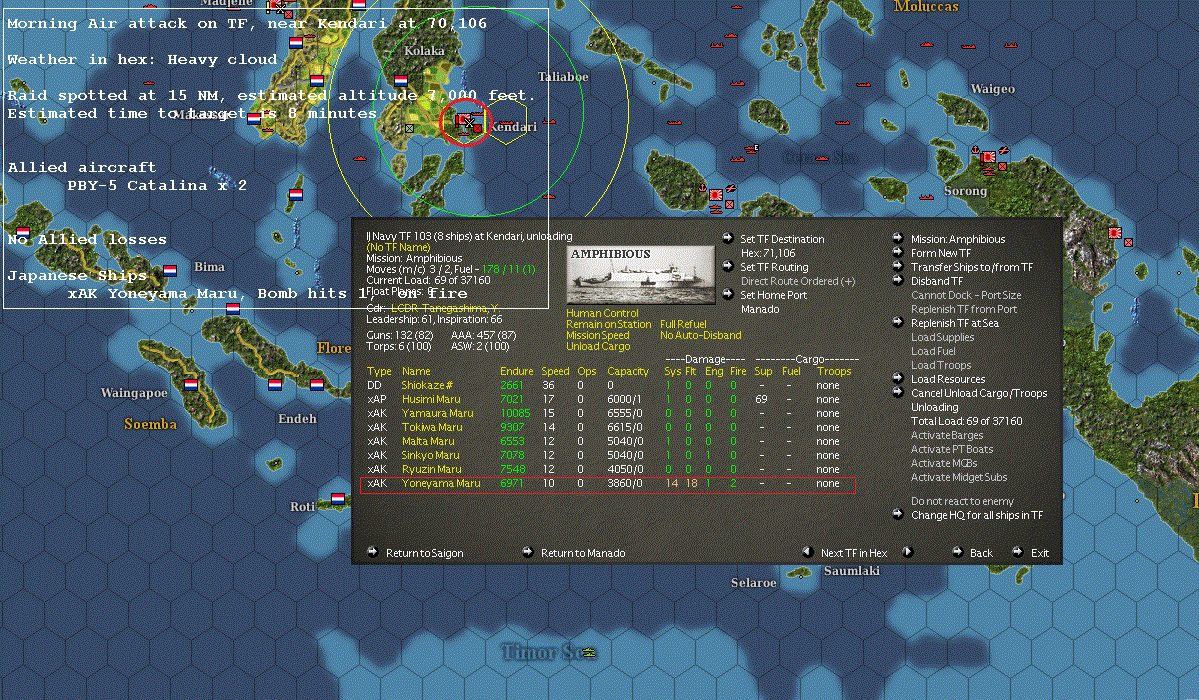Image resolution: width=1199 pixels, height=700 pixels.
Task: Select the Dutch flag base near Roti
Action: [x=337, y=499]
